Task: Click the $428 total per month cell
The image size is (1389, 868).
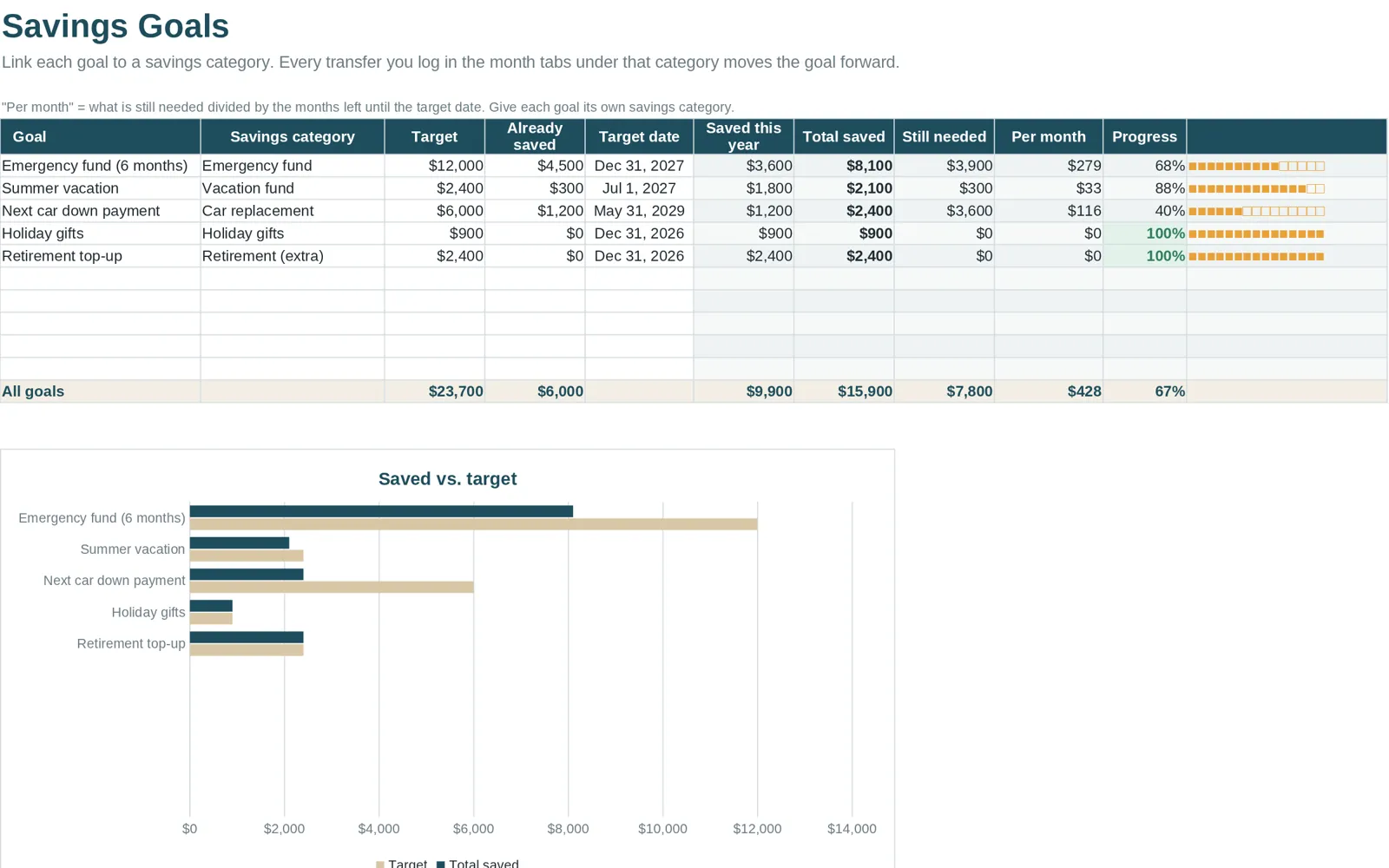Action: pos(1049,391)
